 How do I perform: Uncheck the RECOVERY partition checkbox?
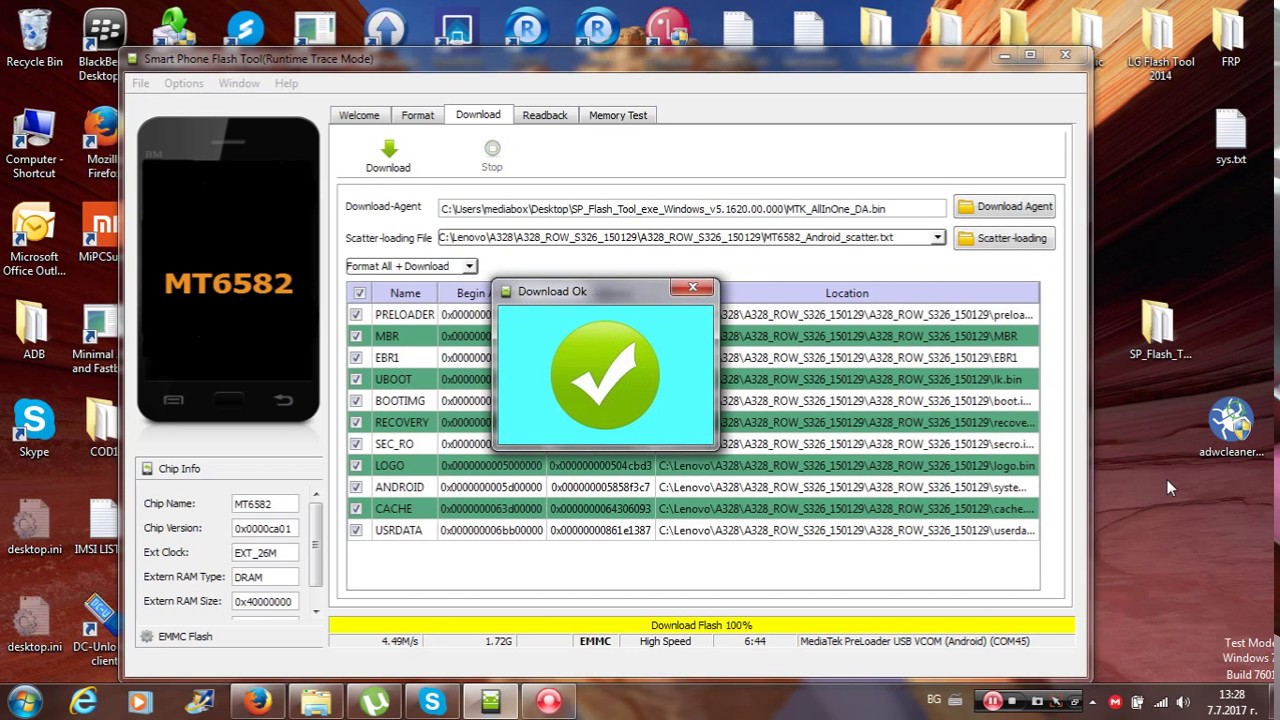pos(356,422)
